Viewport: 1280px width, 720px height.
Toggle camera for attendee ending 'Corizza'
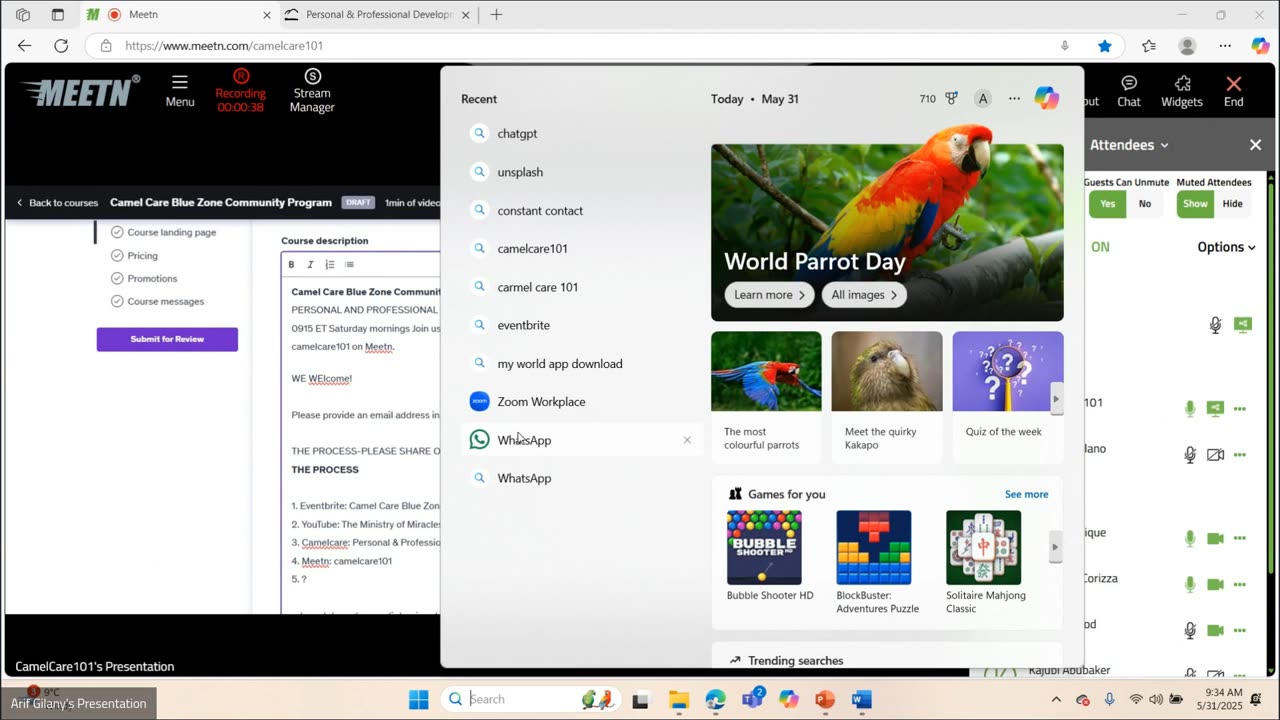click(x=1215, y=584)
